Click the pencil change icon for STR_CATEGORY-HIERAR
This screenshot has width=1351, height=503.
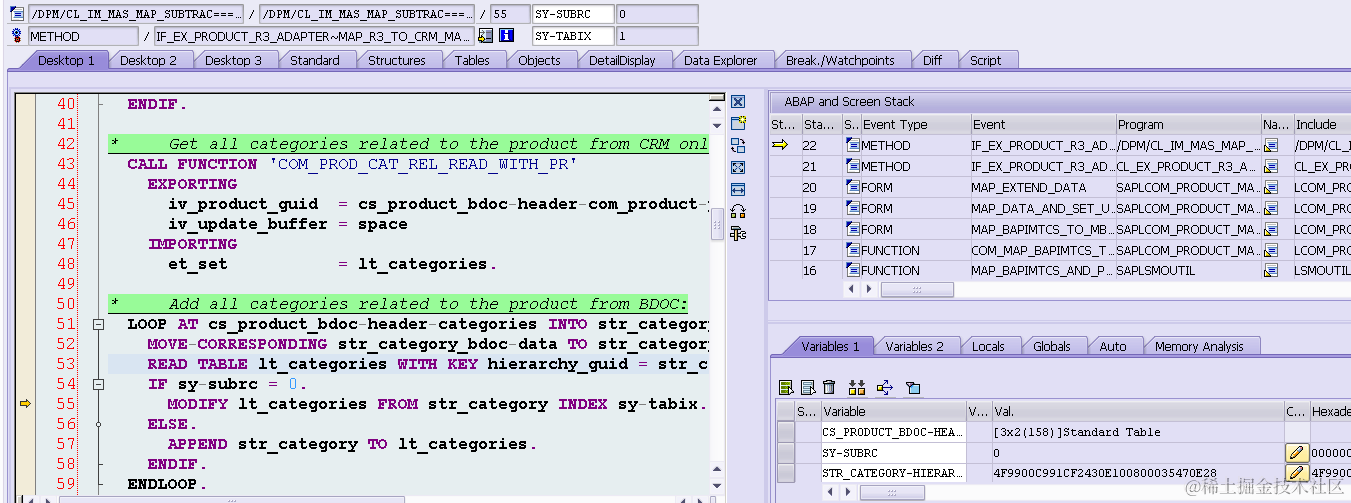coord(1296,473)
